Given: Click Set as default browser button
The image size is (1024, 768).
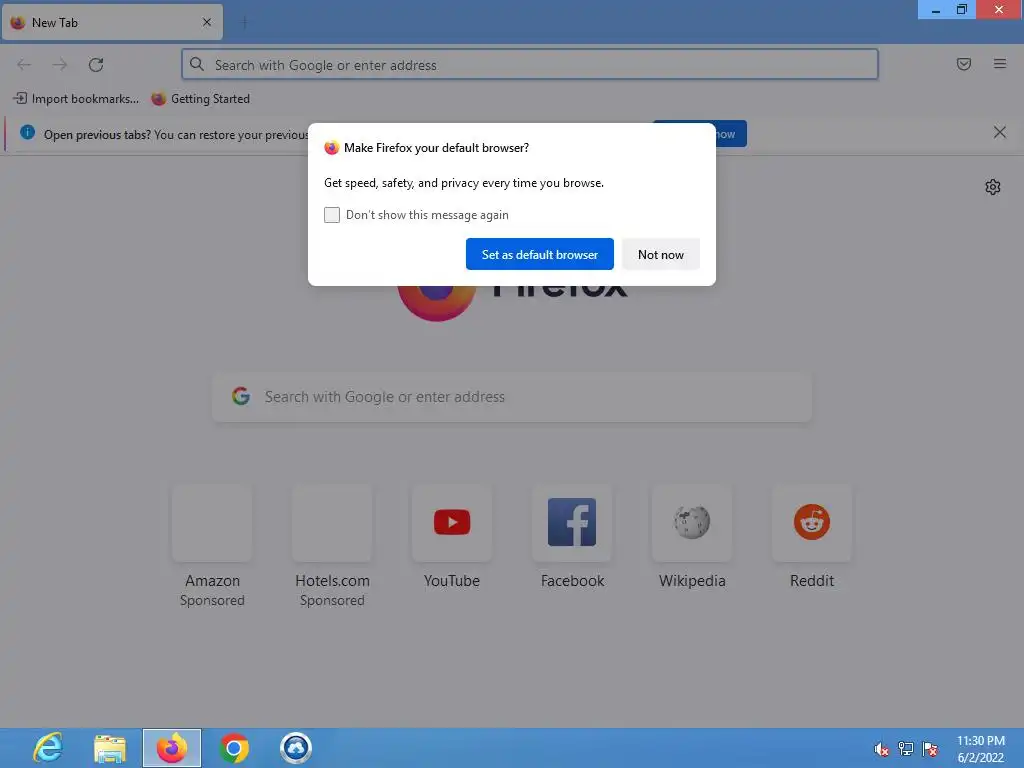Looking at the screenshot, I should click(x=539, y=254).
